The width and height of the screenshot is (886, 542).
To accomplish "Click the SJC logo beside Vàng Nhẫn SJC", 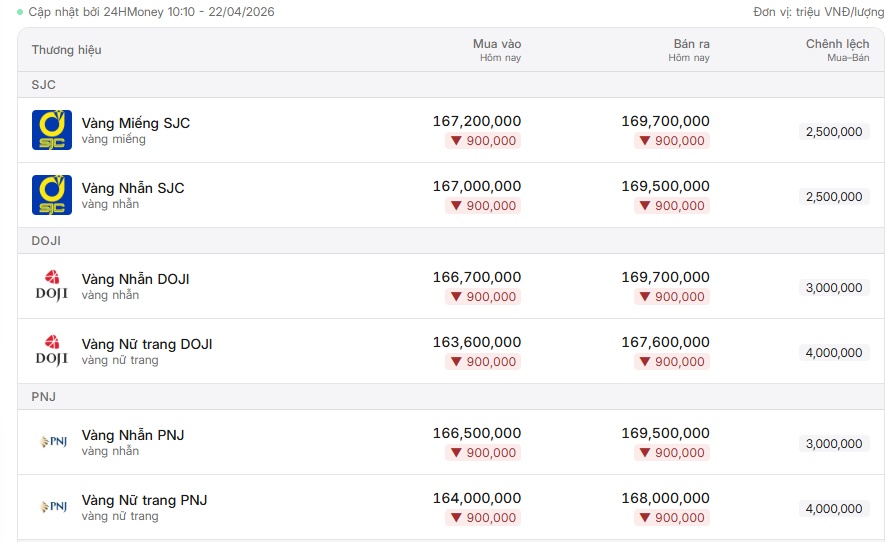I will coord(51,195).
